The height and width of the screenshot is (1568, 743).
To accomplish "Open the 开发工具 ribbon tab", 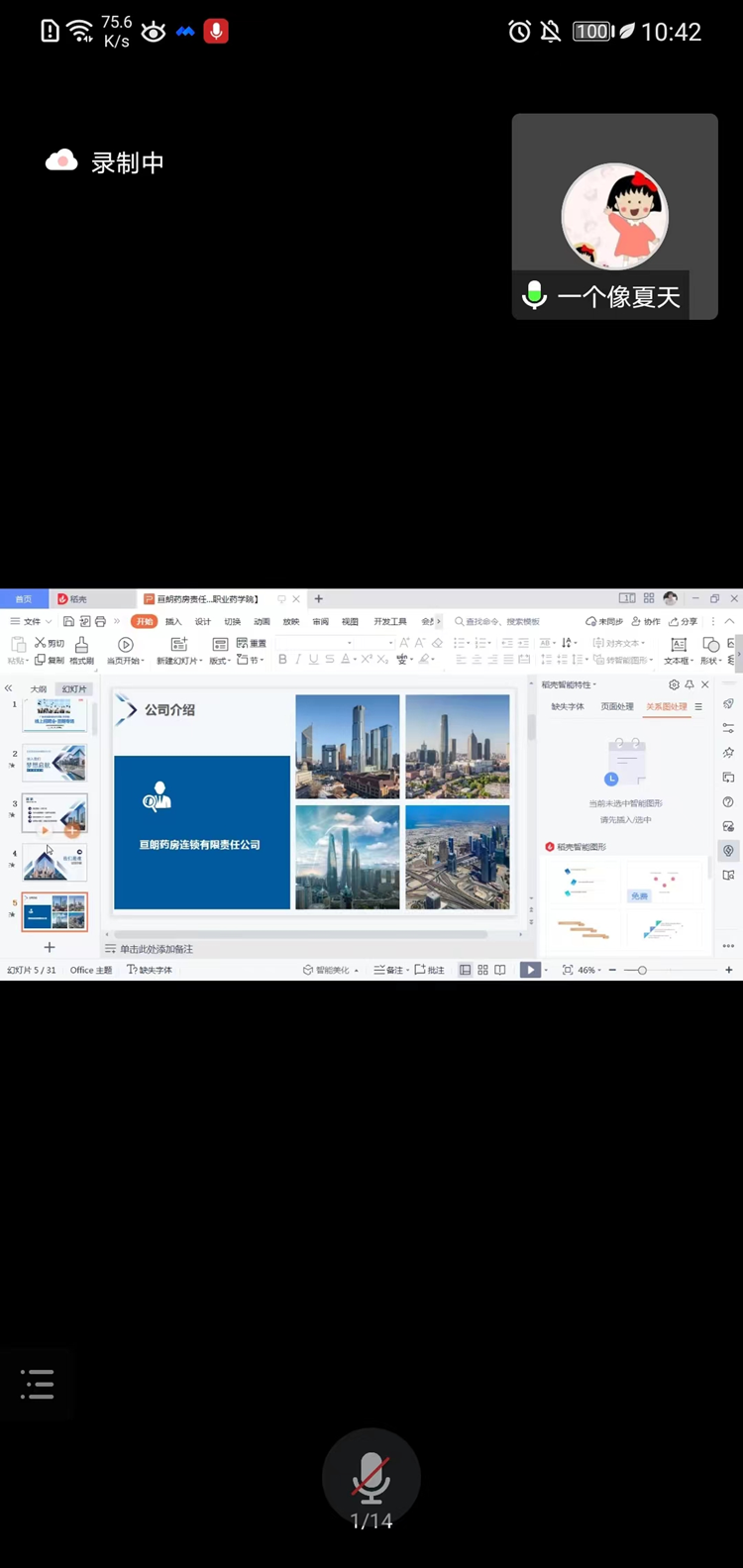I will [x=390, y=621].
